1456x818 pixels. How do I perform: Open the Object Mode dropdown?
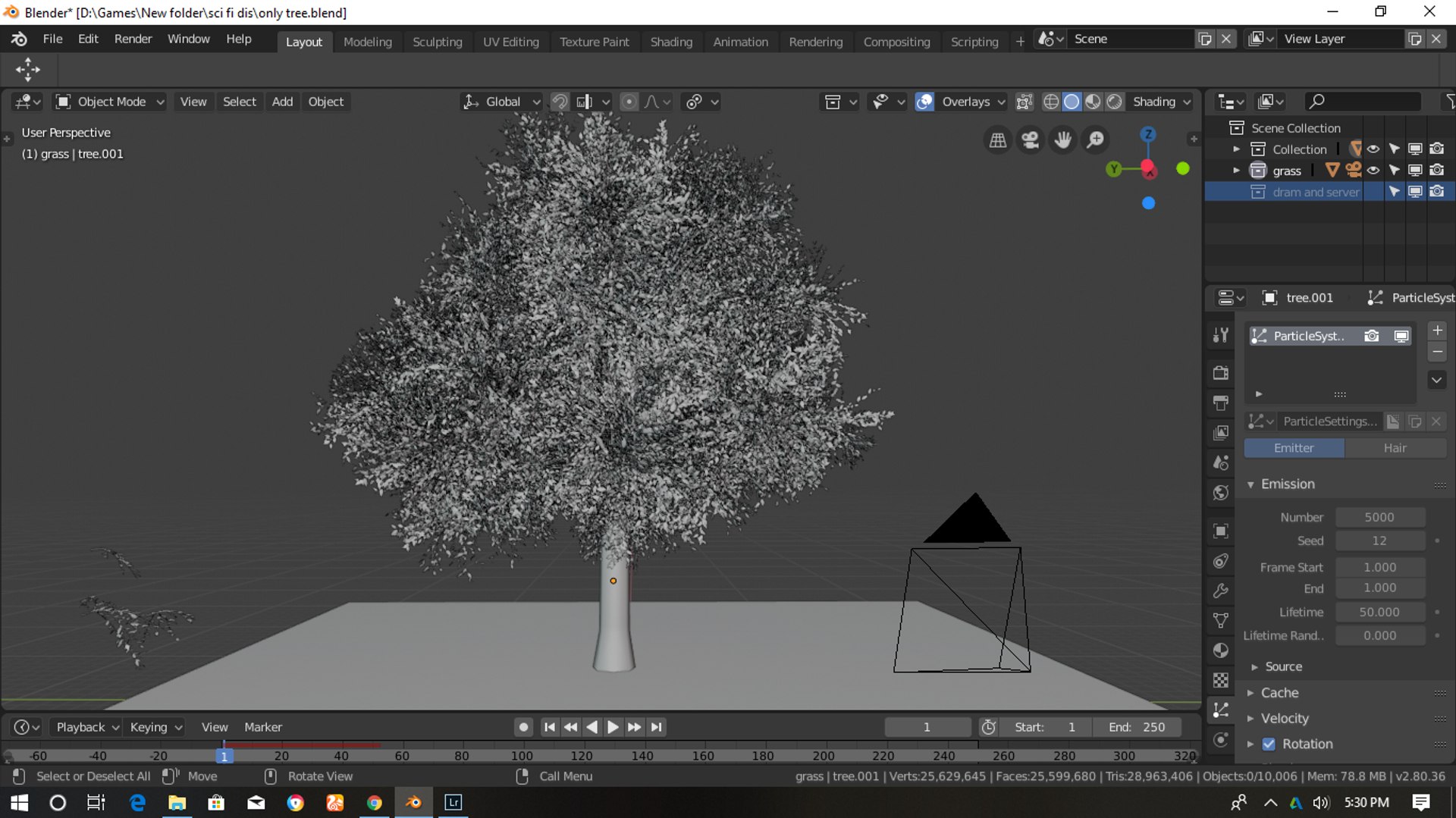pos(111,102)
